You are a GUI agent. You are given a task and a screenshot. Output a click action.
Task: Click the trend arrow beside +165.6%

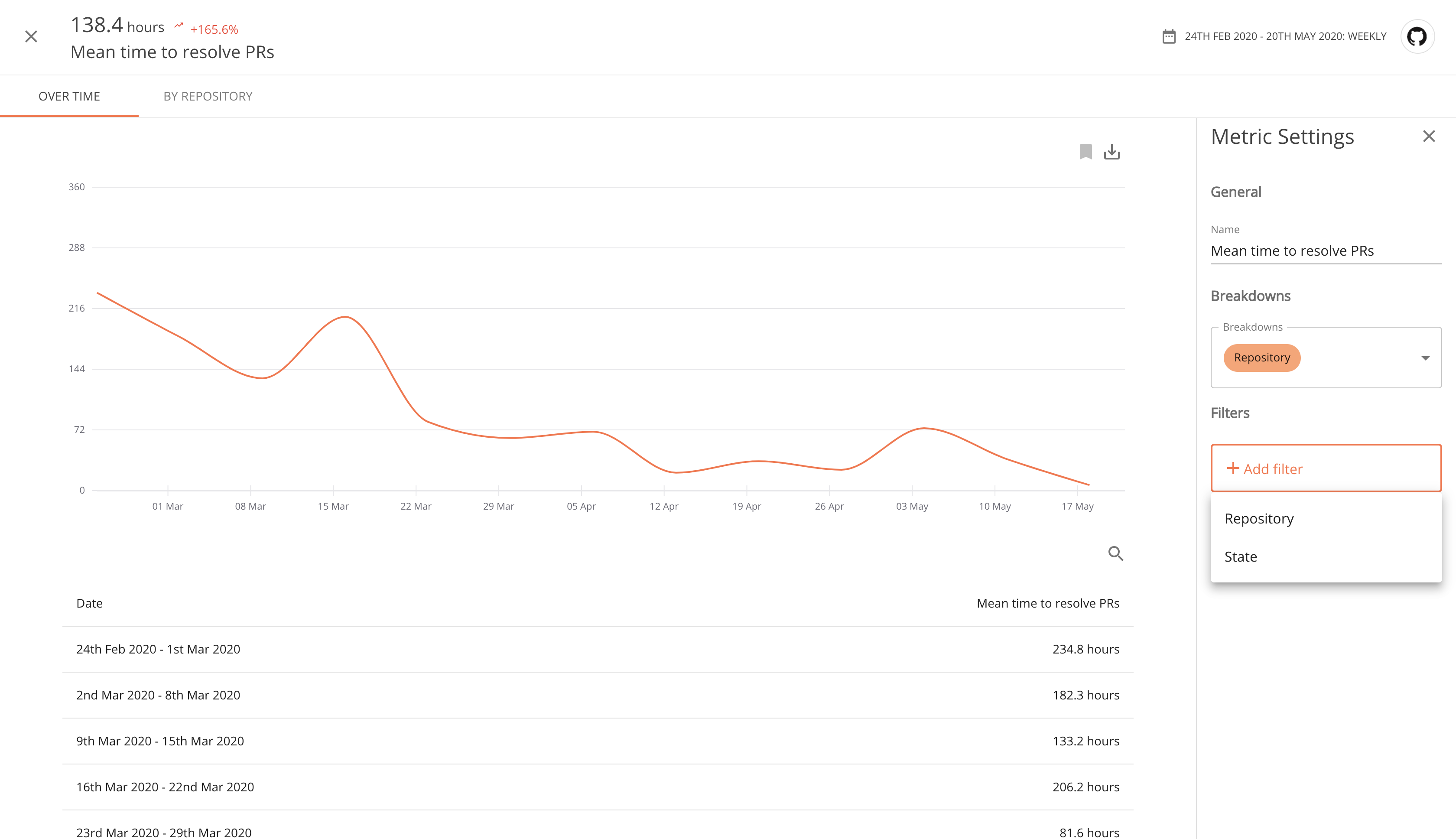[179, 26]
